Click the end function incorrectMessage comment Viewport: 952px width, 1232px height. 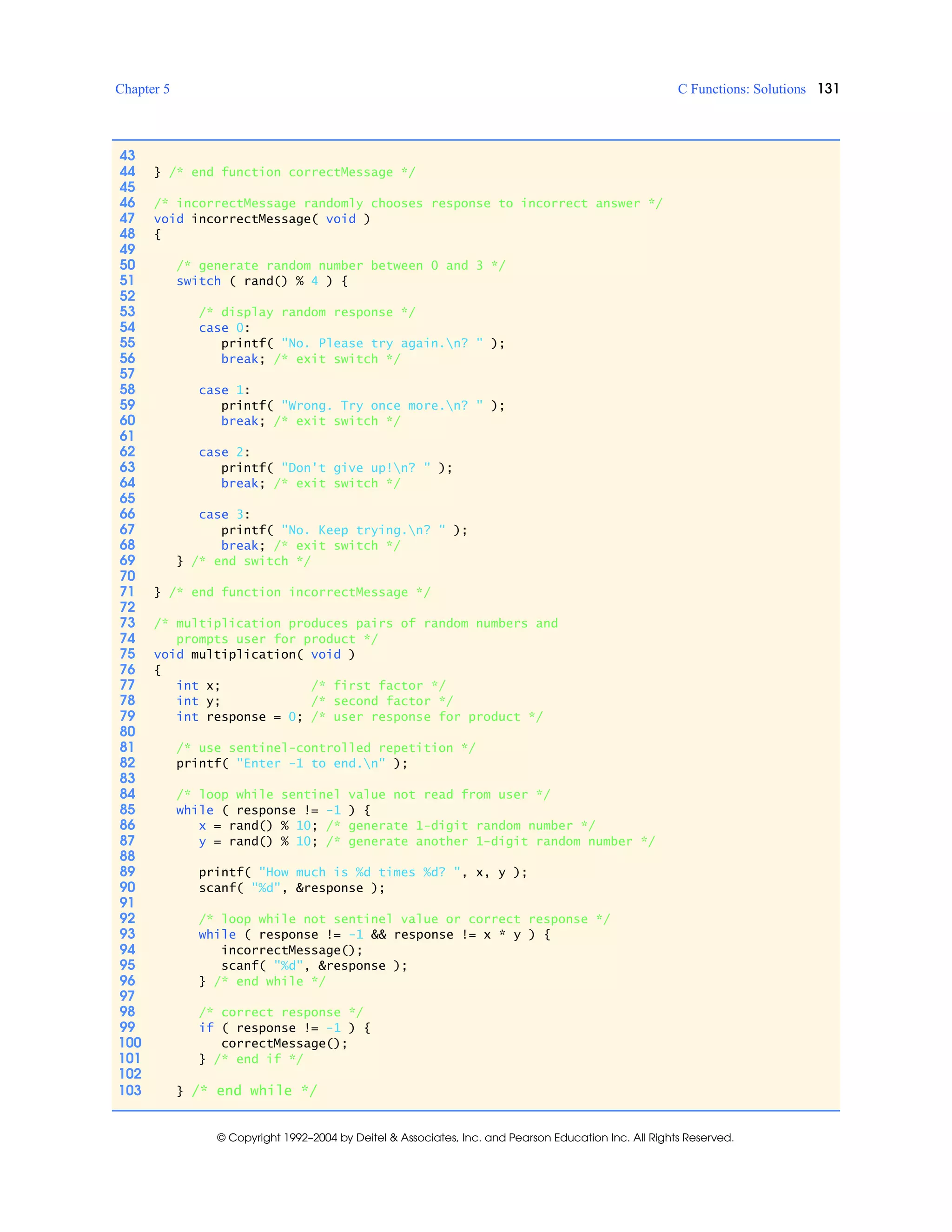(299, 592)
